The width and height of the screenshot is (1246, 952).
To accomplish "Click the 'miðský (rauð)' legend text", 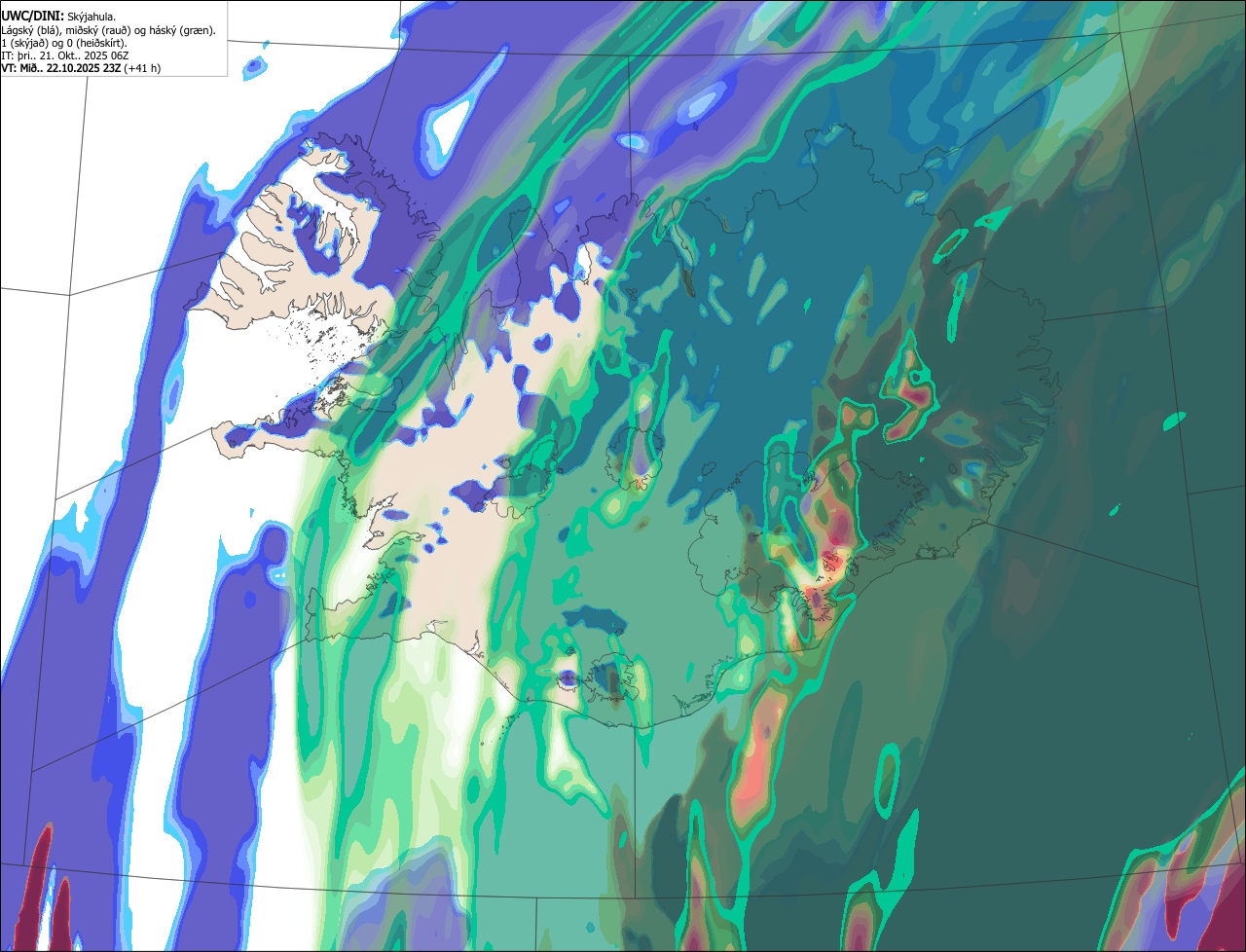I will (x=98, y=31).
